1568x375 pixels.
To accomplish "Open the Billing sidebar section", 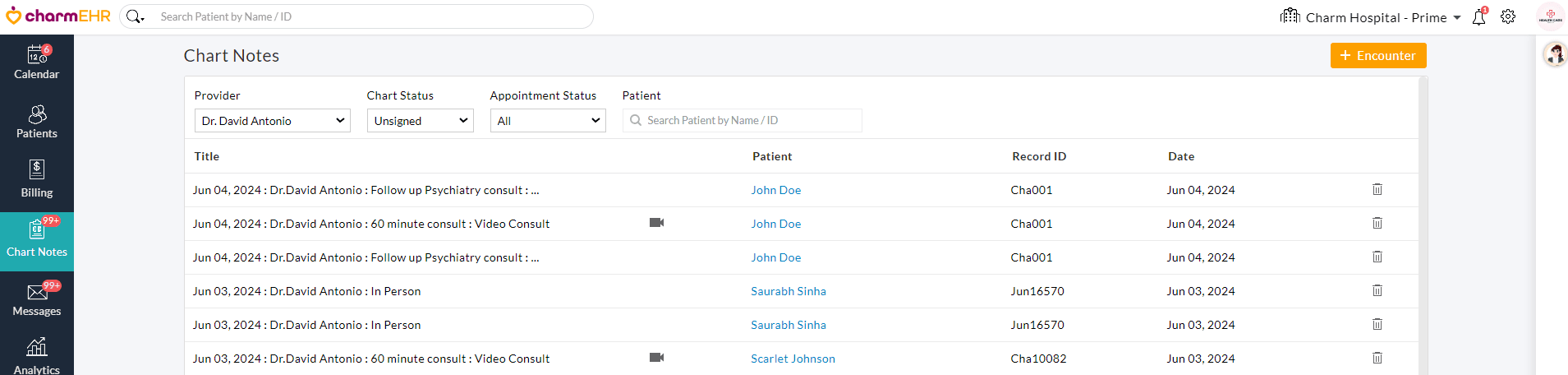I will 37,180.
